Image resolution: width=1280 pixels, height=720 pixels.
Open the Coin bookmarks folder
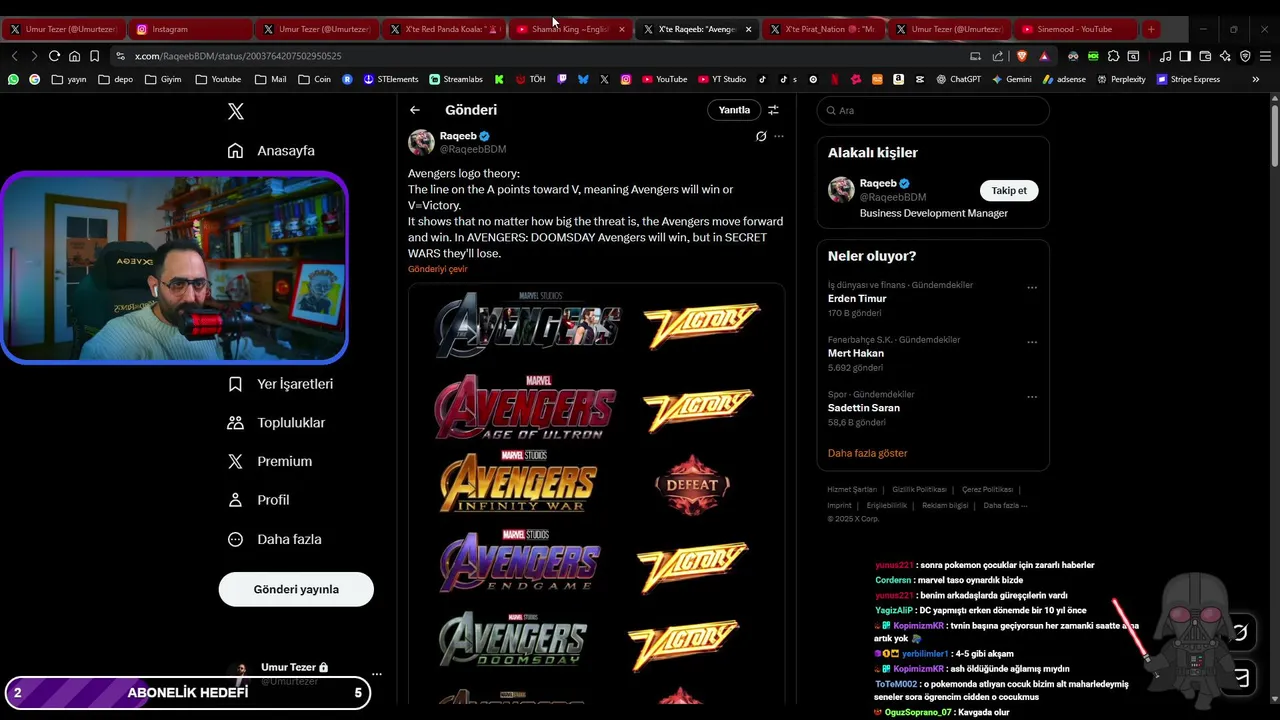click(x=313, y=79)
